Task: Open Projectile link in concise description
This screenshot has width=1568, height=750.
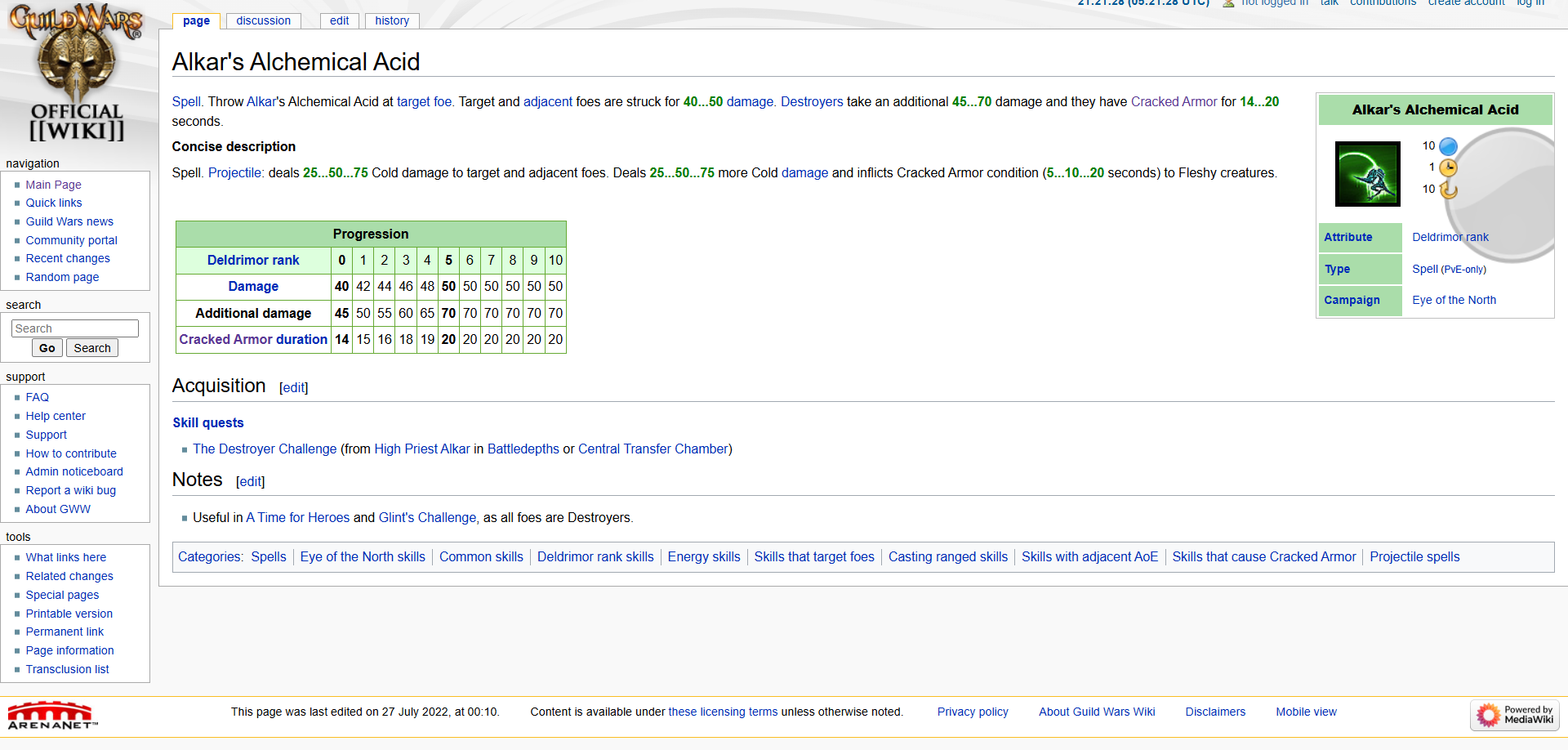Action: (x=234, y=172)
